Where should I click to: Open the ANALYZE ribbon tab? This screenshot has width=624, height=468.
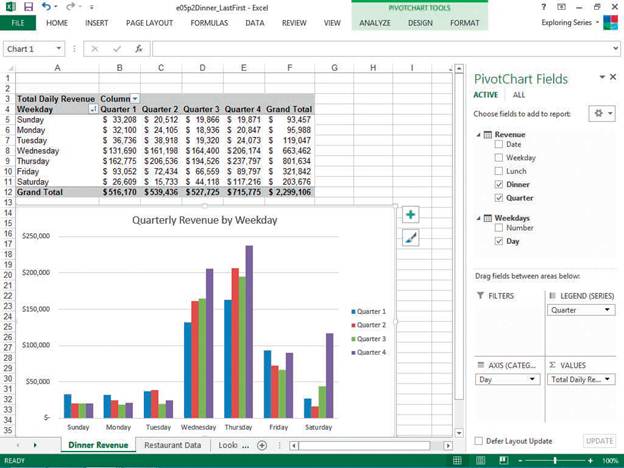(x=376, y=22)
